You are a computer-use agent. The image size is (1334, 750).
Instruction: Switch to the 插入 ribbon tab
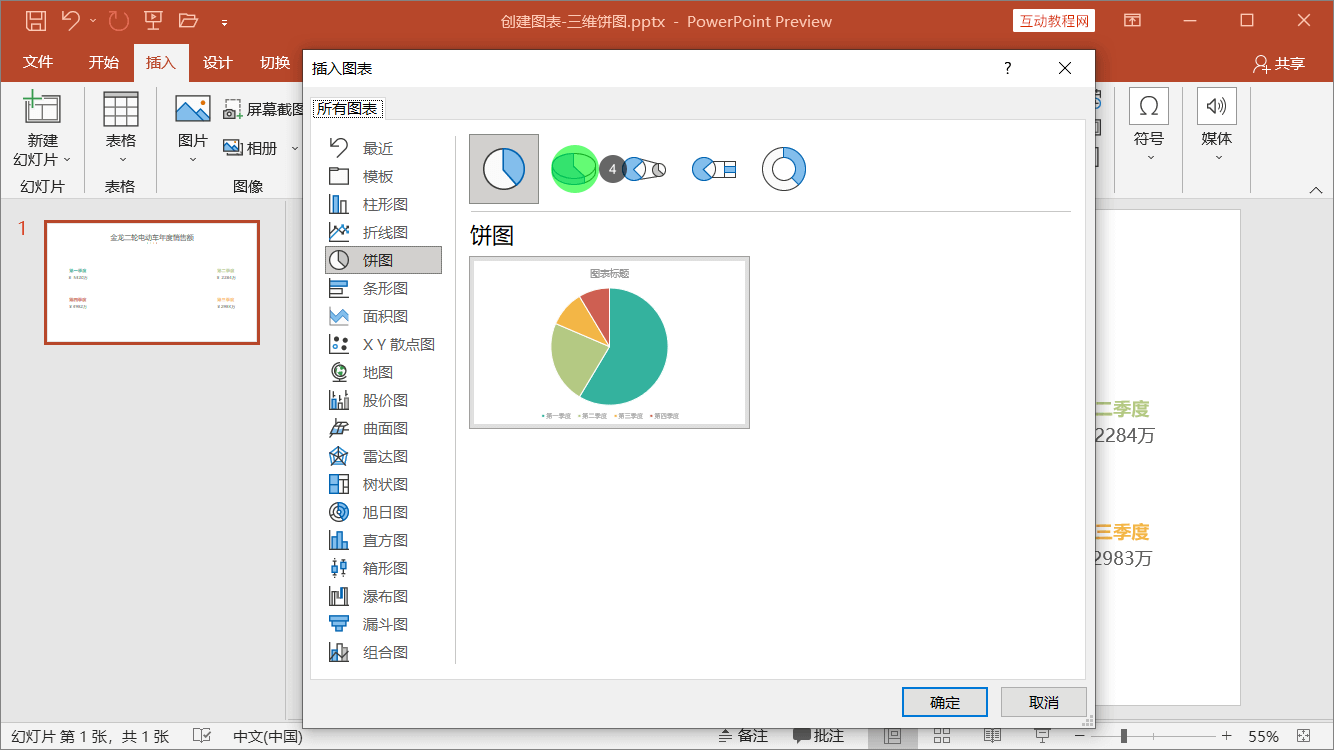click(x=160, y=62)
